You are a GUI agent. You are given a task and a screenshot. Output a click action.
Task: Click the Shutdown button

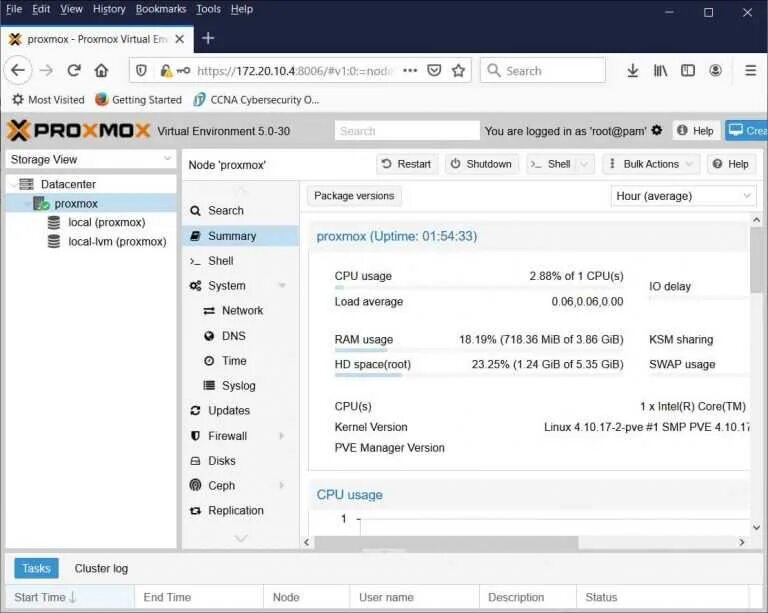[481, 164]
